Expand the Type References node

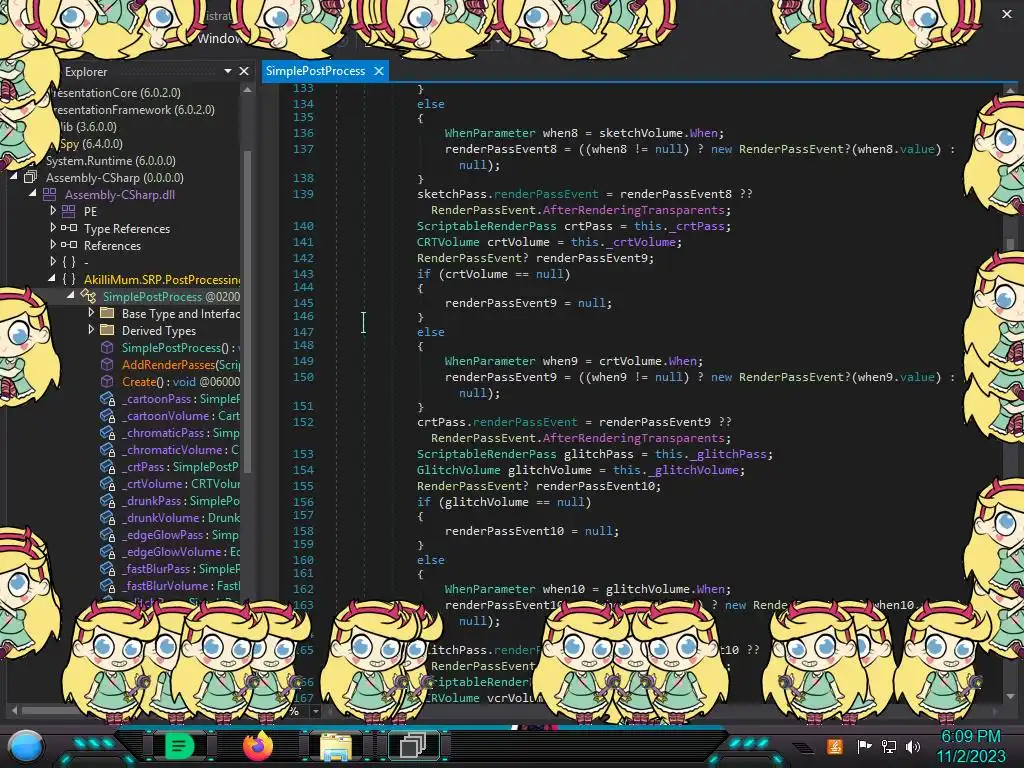pos(53,227)
